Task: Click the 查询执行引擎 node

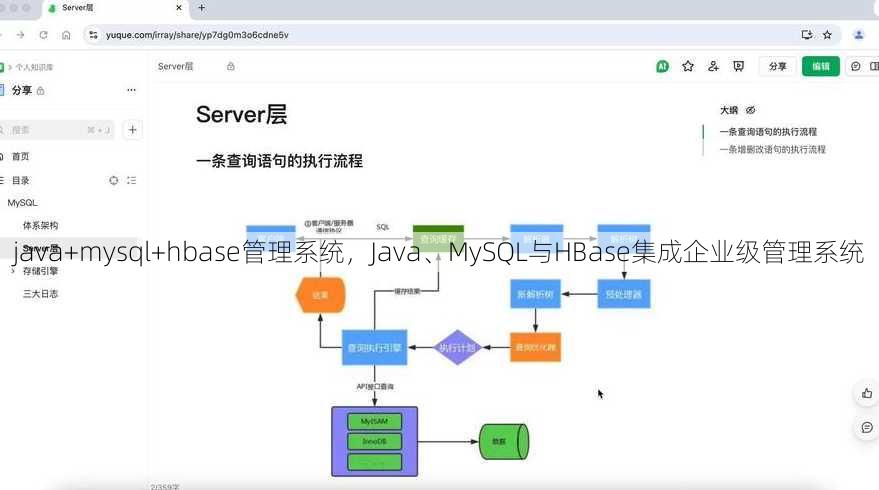Action: coord(374,348)
